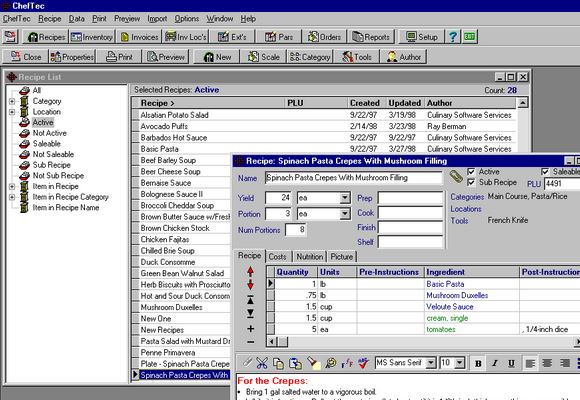This screenshot has width=580, height=400.
Task: Open recipe Properties
Action: (72, 57)
